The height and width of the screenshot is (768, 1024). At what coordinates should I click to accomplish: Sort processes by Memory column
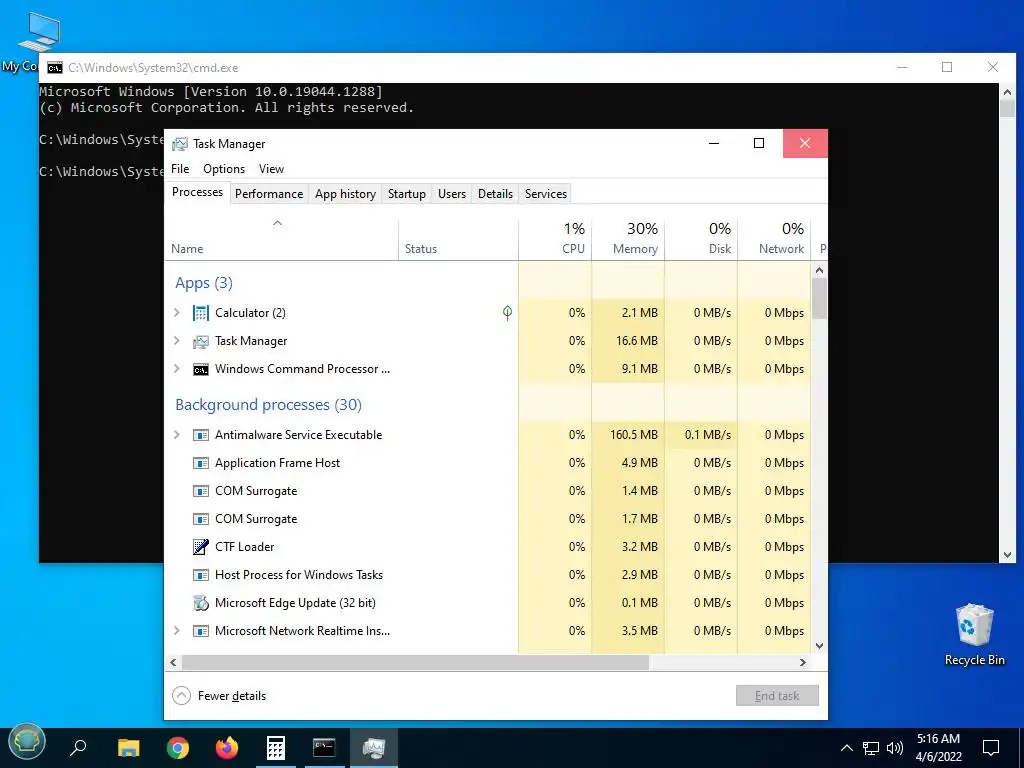tap(628, 239)
